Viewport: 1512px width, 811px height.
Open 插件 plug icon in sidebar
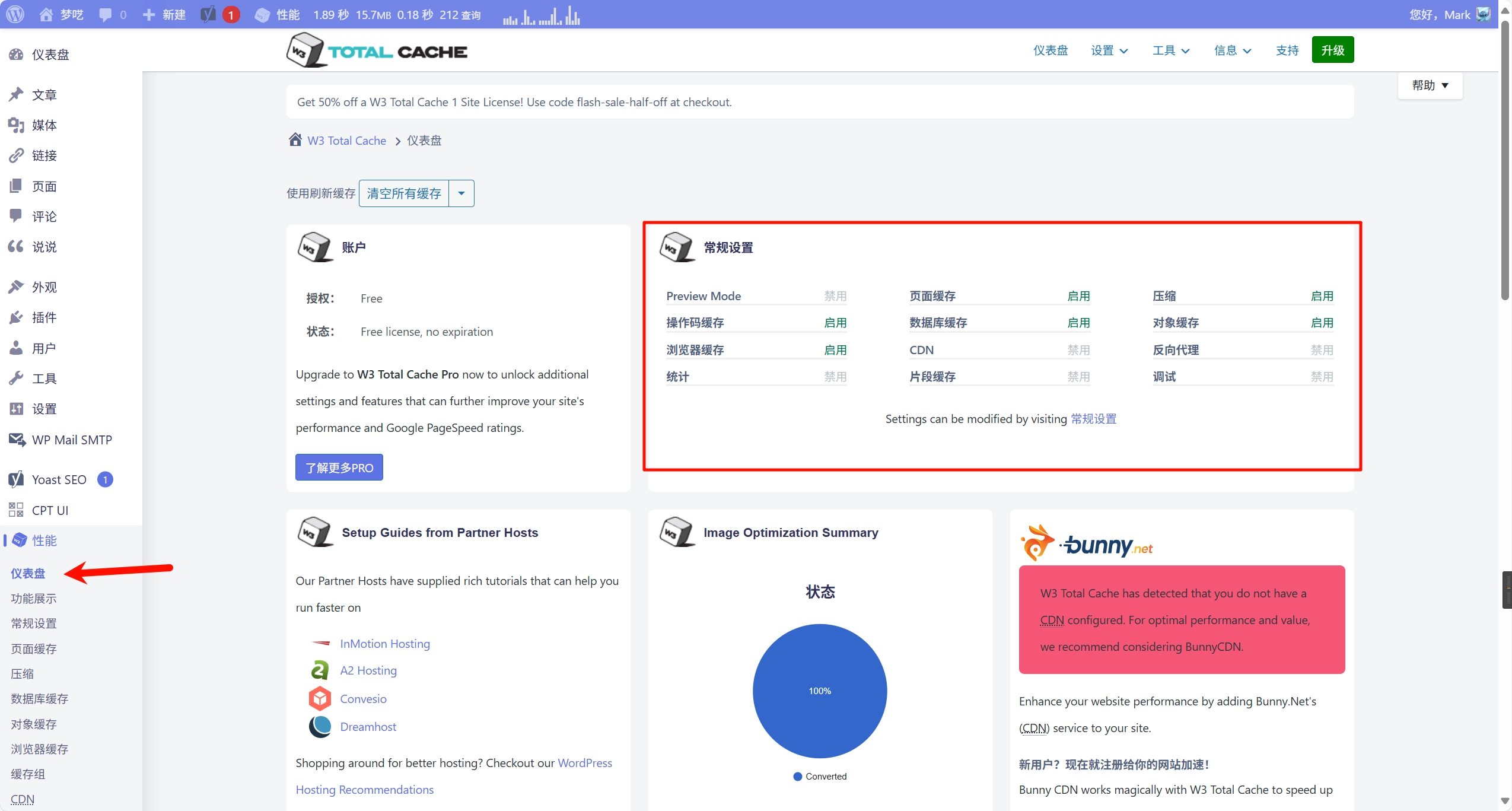[16, 317]
